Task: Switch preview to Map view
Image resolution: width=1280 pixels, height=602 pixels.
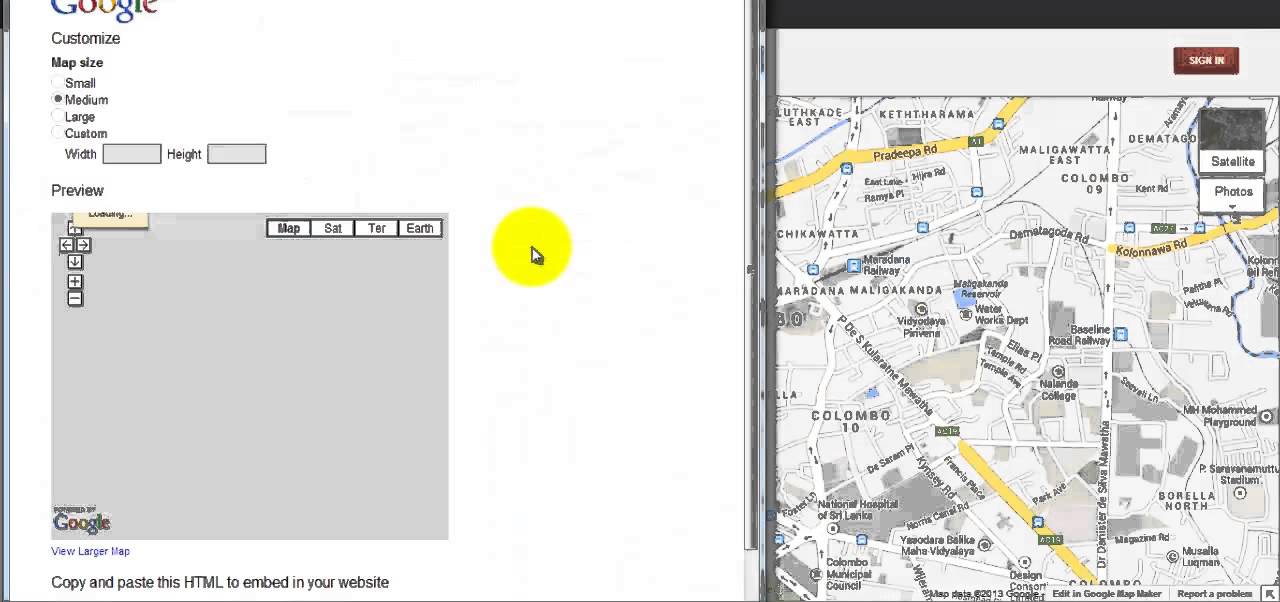Action: (289, 228)
